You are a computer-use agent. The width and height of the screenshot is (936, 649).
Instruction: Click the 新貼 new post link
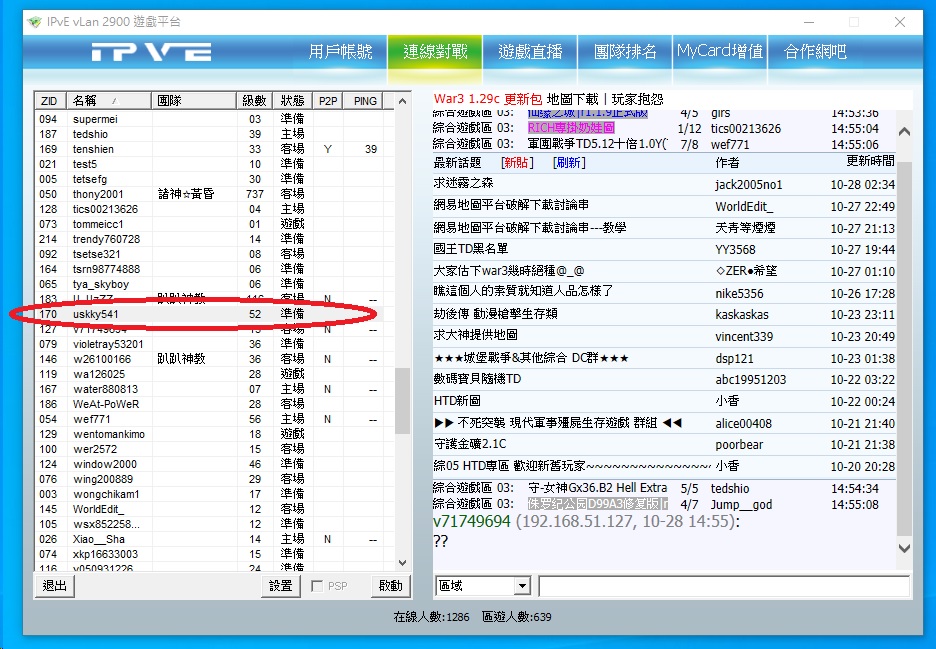[x=517, y=162]
